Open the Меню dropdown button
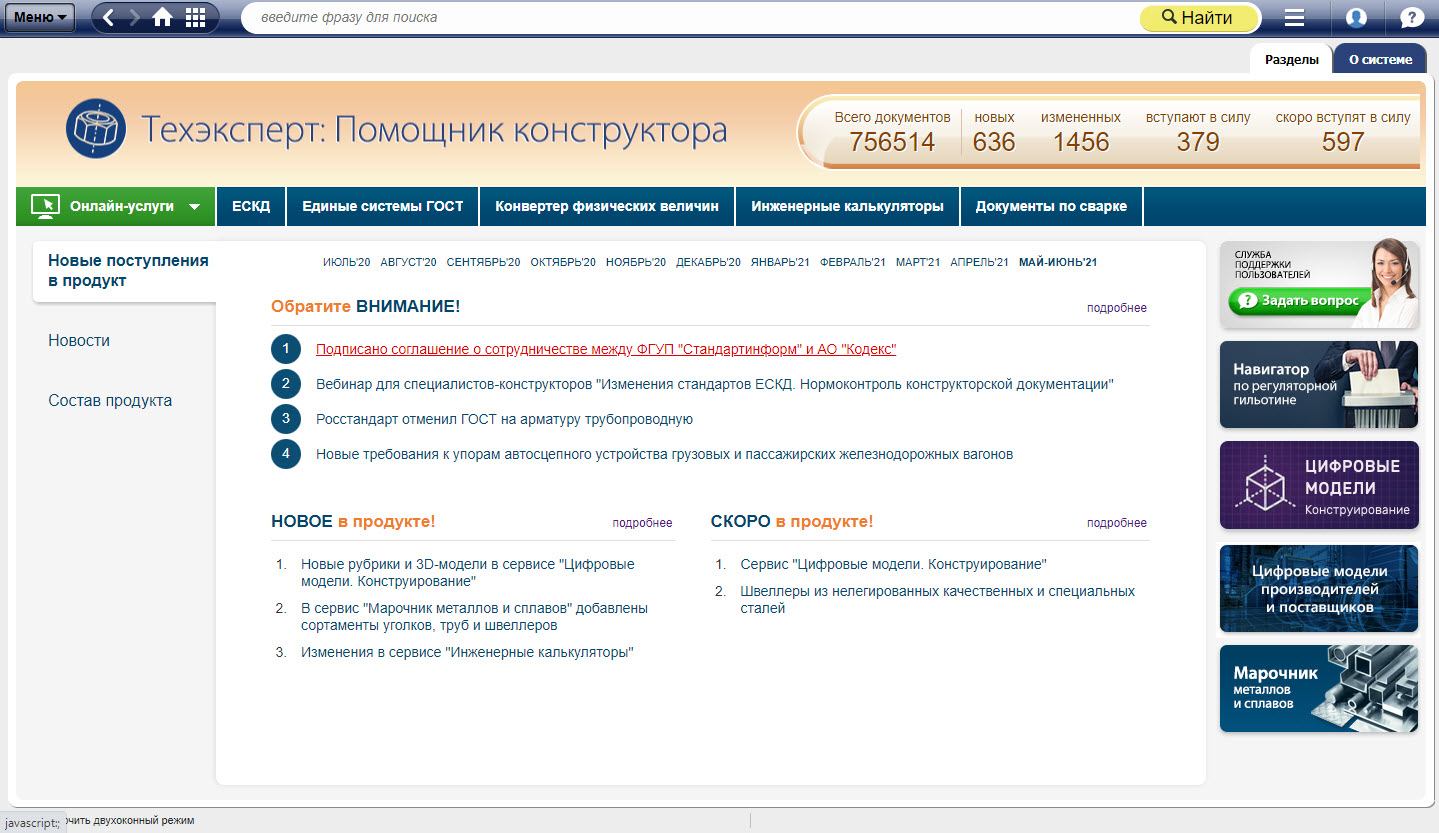This screenshot has width=1439, height=833. tap(40, 17)
